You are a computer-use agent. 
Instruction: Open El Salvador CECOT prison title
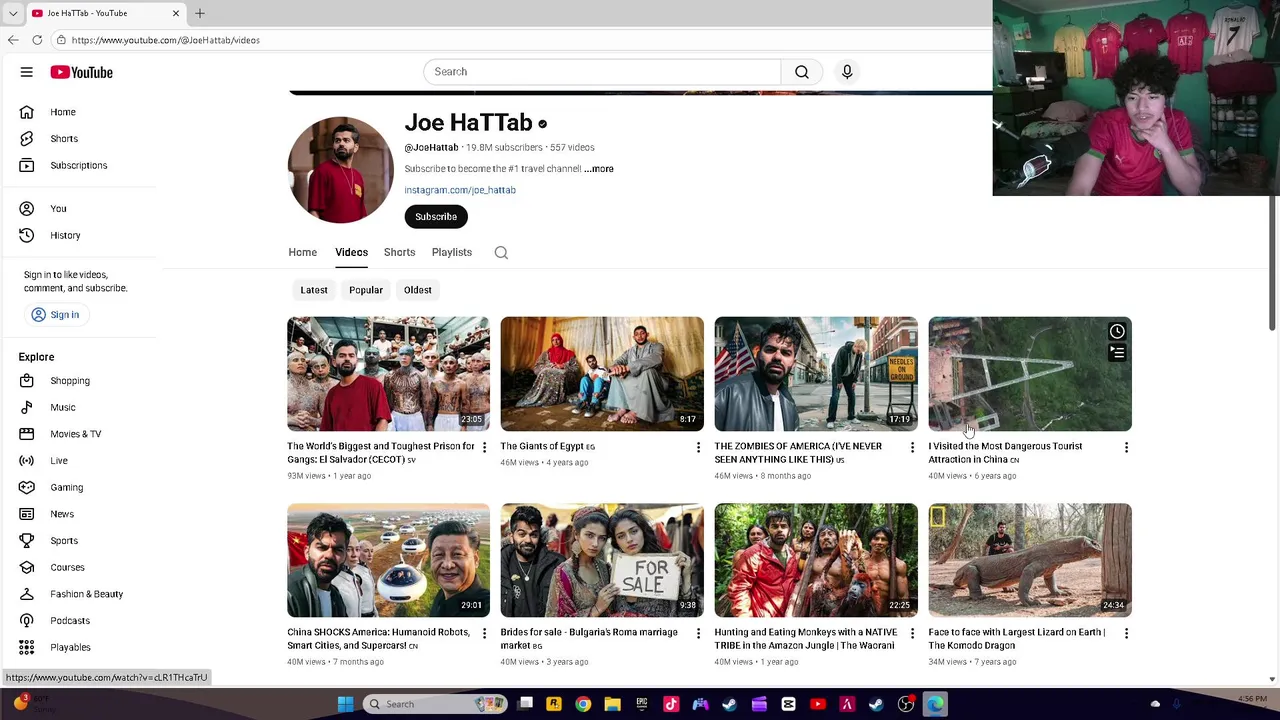click(x=381, y=453)
